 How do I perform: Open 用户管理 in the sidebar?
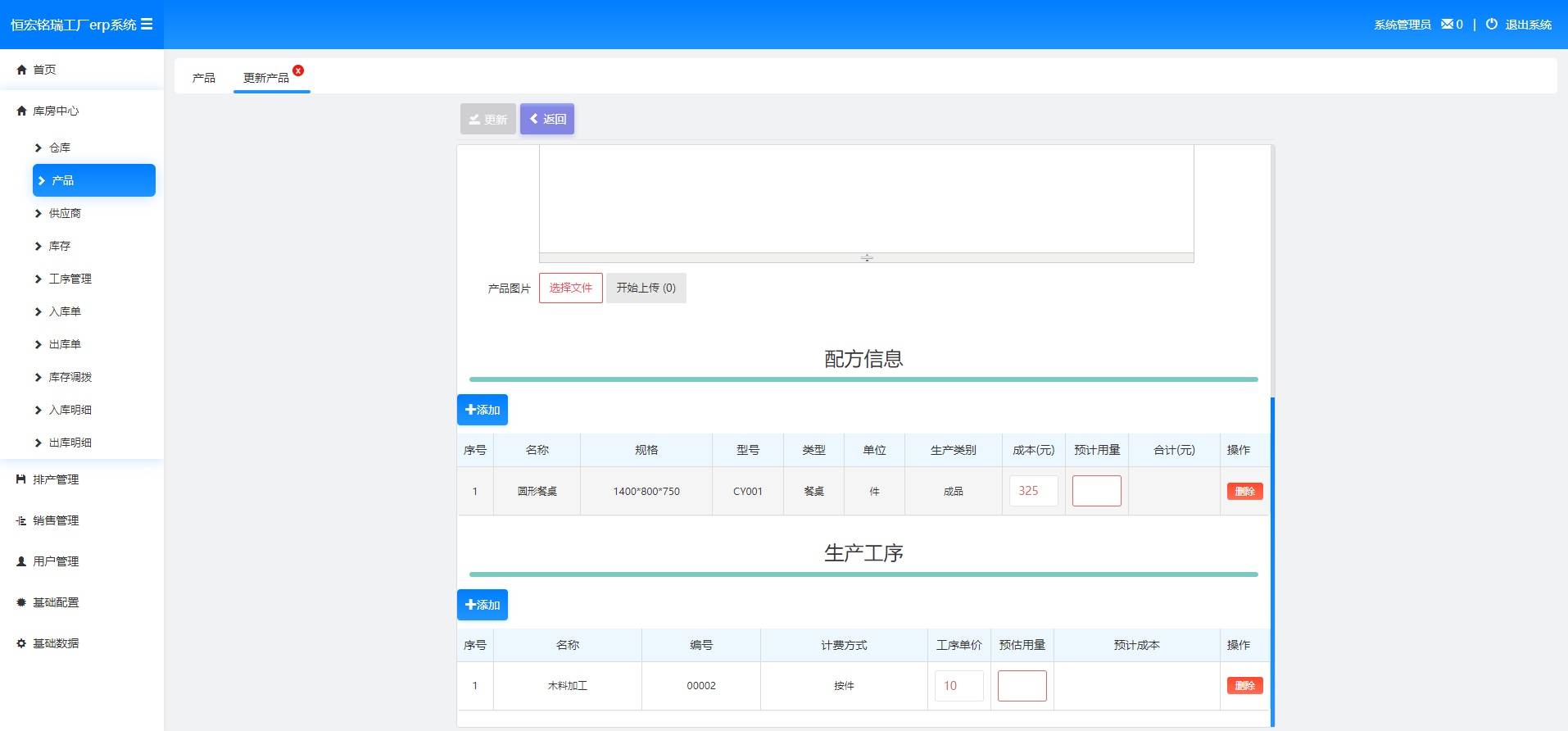[56, 561]
